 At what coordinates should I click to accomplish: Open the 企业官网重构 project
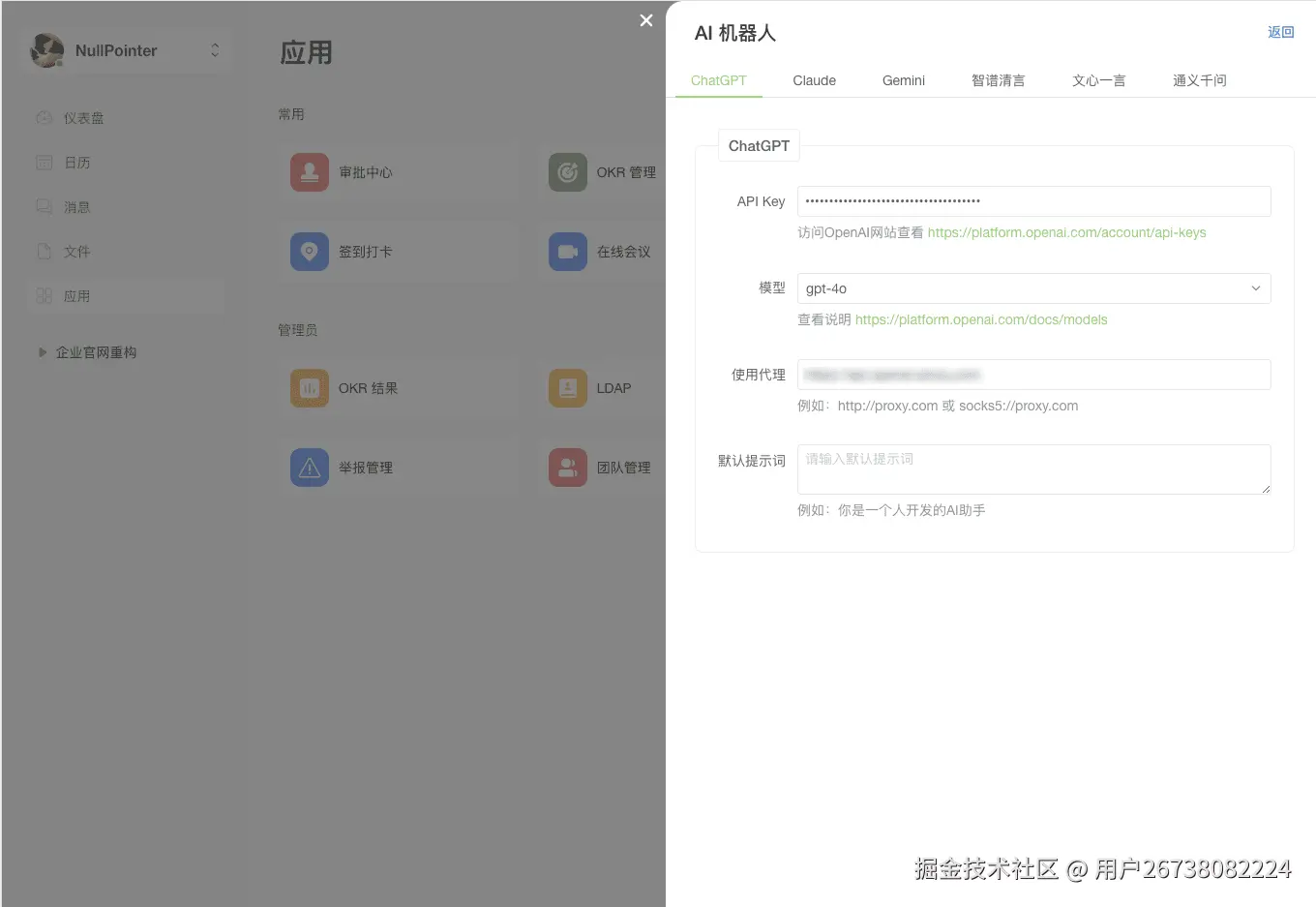point(96,352)
